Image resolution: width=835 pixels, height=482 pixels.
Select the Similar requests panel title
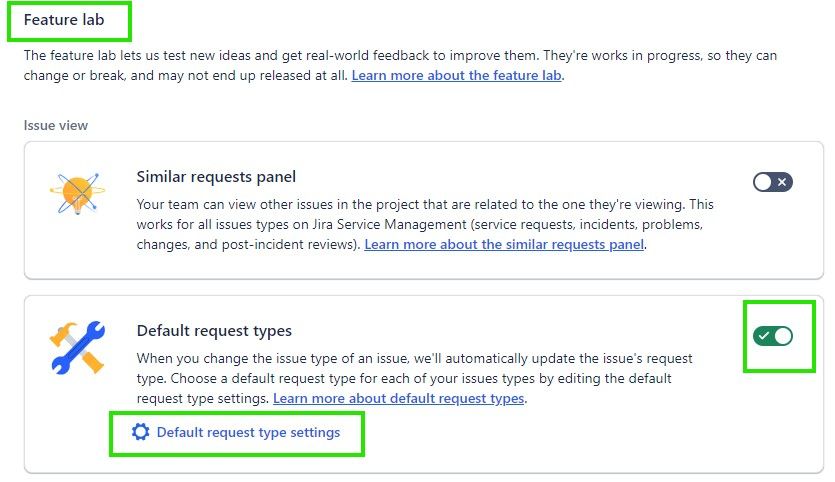point(216,177)
